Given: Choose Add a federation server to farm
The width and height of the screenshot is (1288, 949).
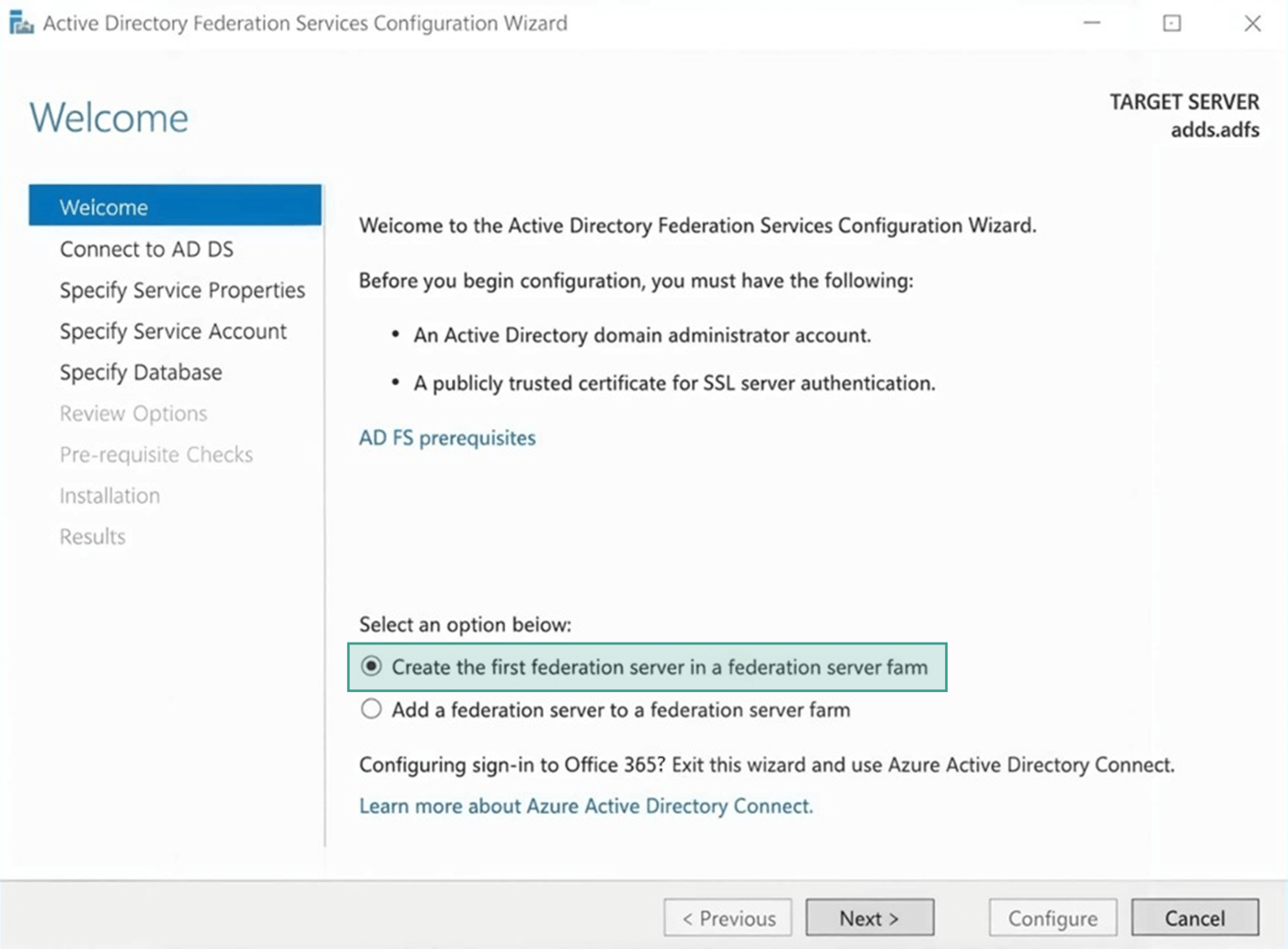Looking at the screenshot, I should click(372, 709).
